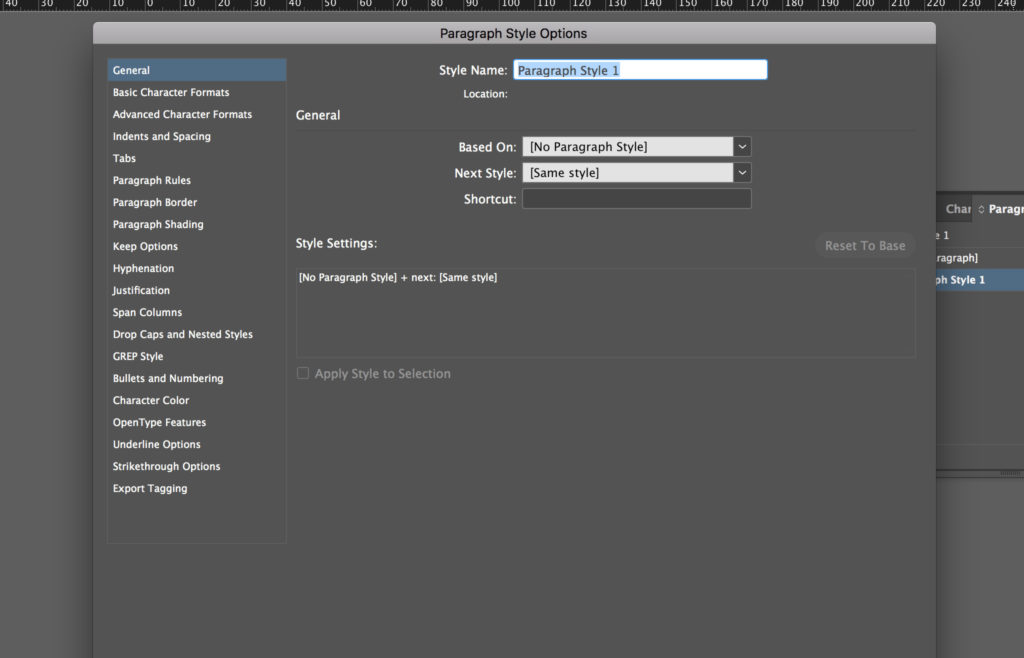Go to Indents and Spacing settings
The height and width of the screenshot is (658, 1024).
coord(161,136)
